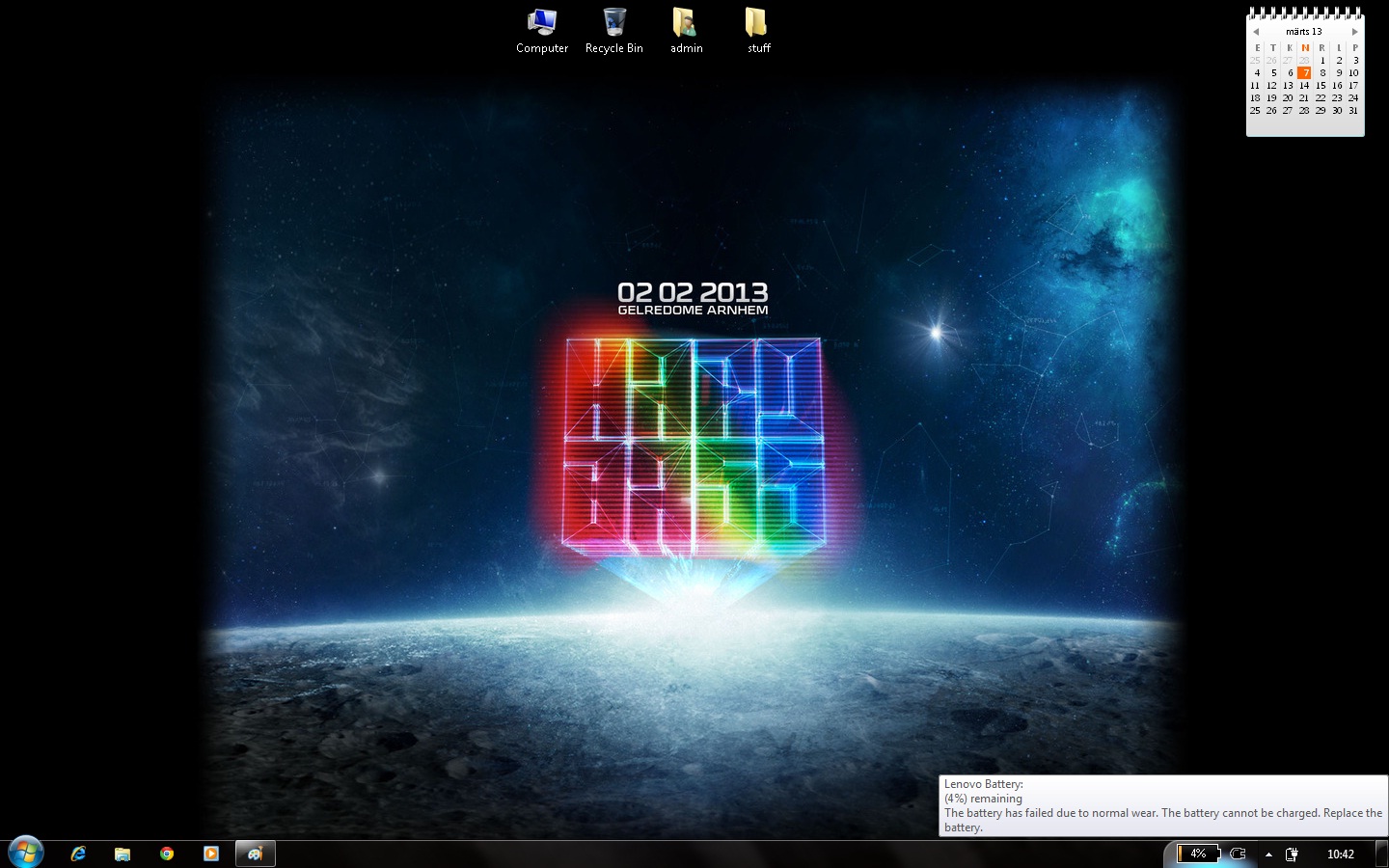
Task: Open Windows Media Player from taskbar
Action: (x=211, y=854)
